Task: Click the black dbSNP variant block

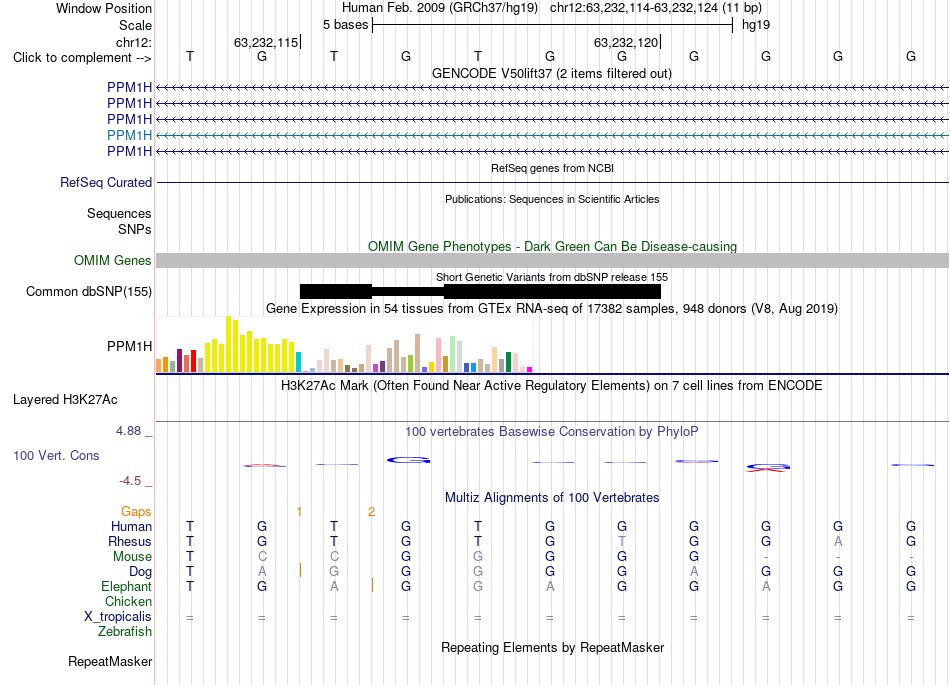Action: 480,291
